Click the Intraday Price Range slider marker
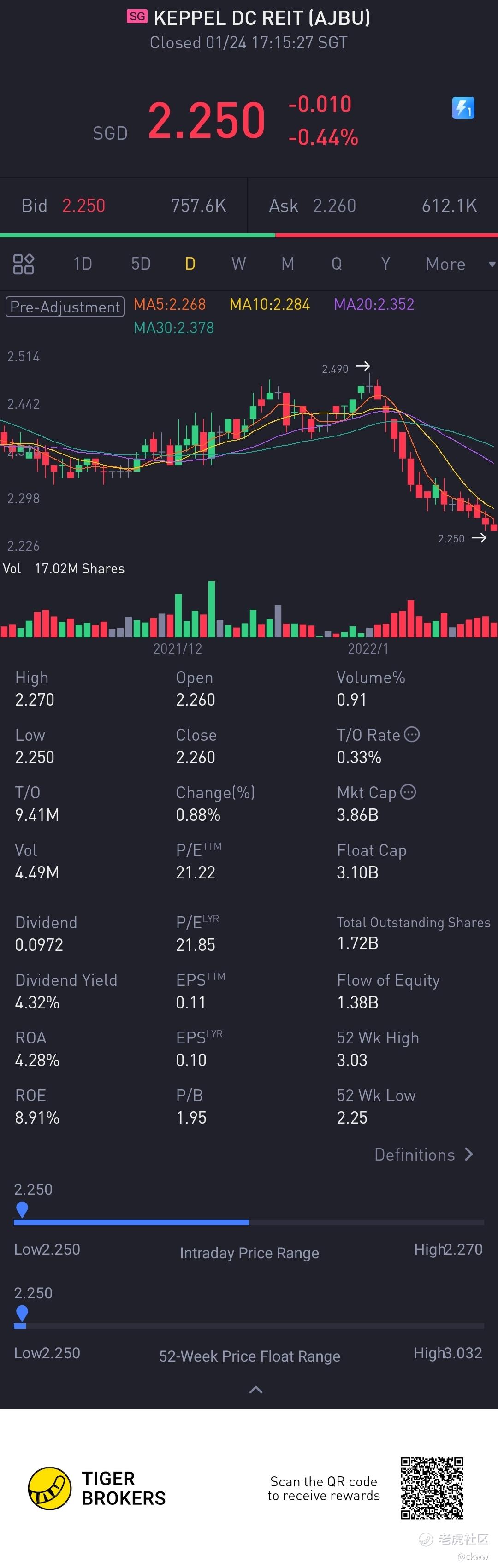The height and width of the screenshot is (1568, 498). coord(22,1209)
